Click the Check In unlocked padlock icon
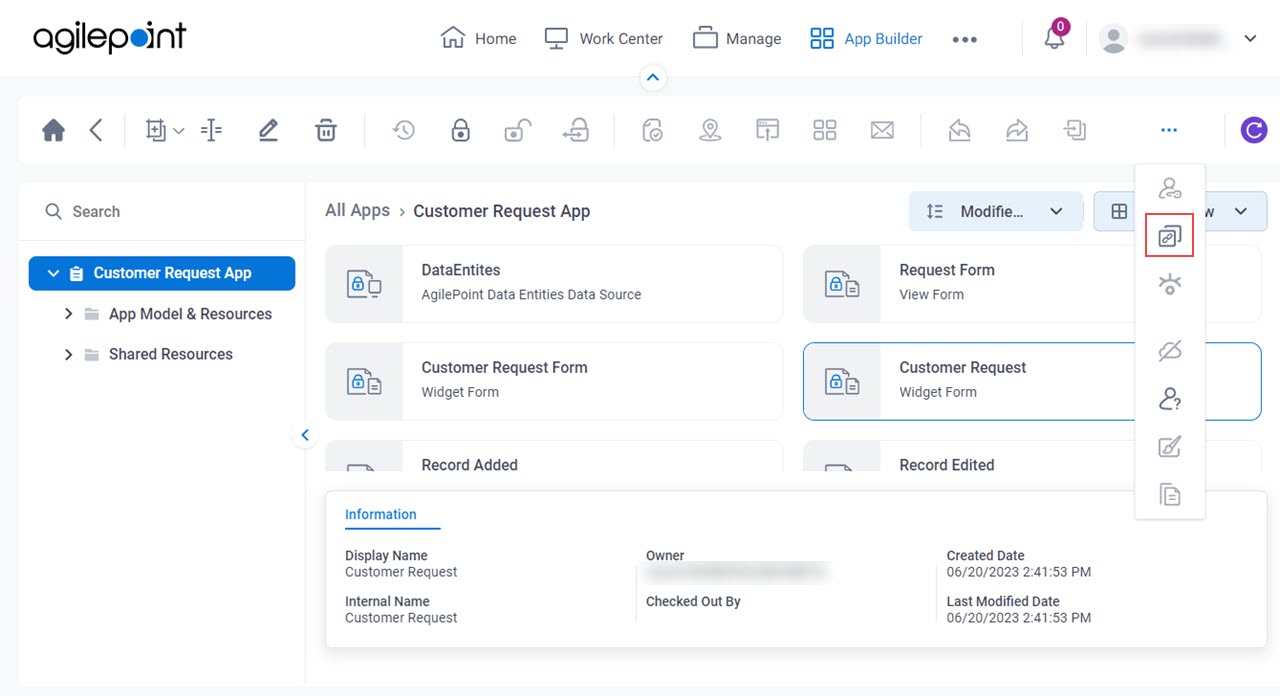 517,130
